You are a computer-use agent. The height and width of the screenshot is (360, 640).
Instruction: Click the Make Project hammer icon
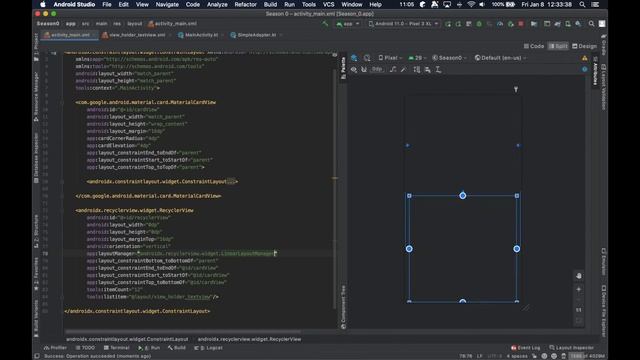tap(325, 24)
